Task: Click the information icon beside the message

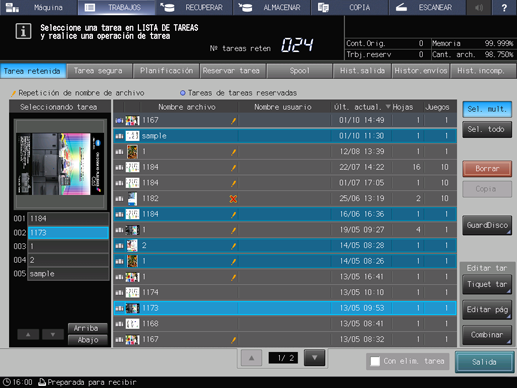Action: coord(23,31)
